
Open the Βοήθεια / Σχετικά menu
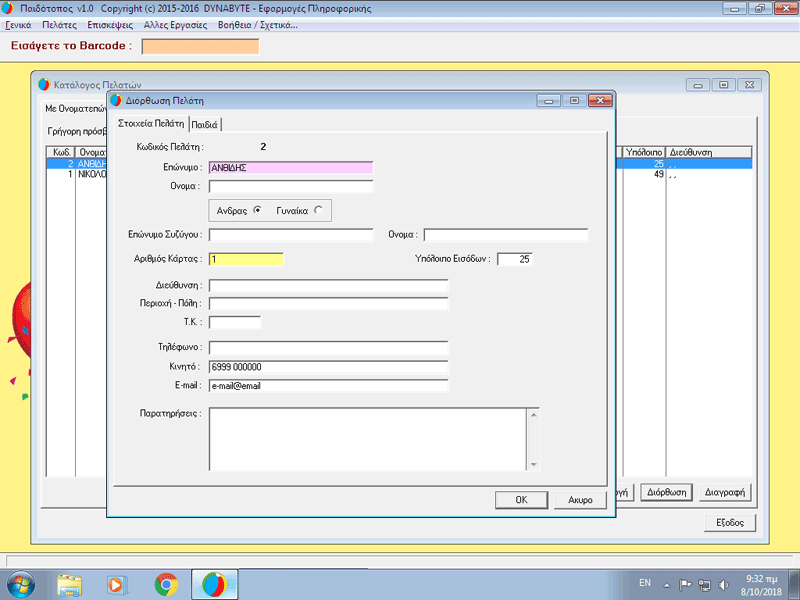[x=257, y=25]
